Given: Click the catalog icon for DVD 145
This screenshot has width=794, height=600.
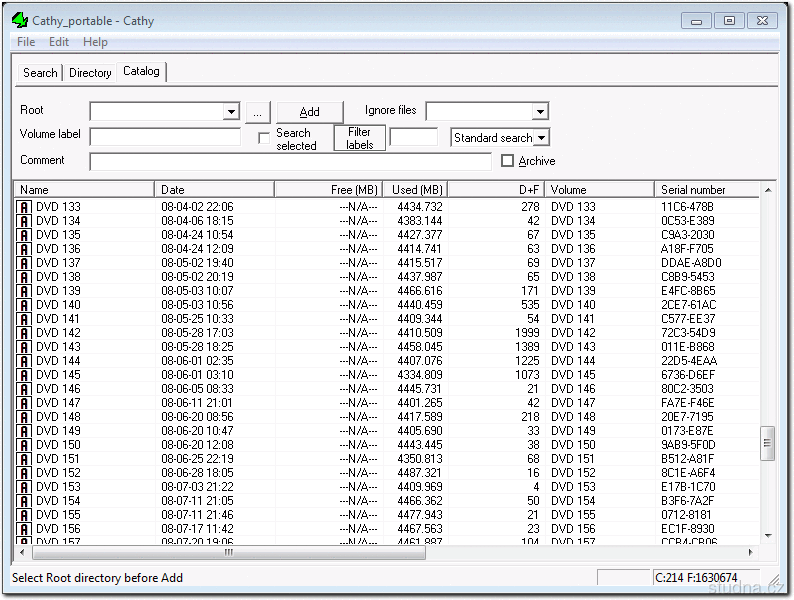Looking at the screenshot, I should pyautogui.click(x=25, y=375).
